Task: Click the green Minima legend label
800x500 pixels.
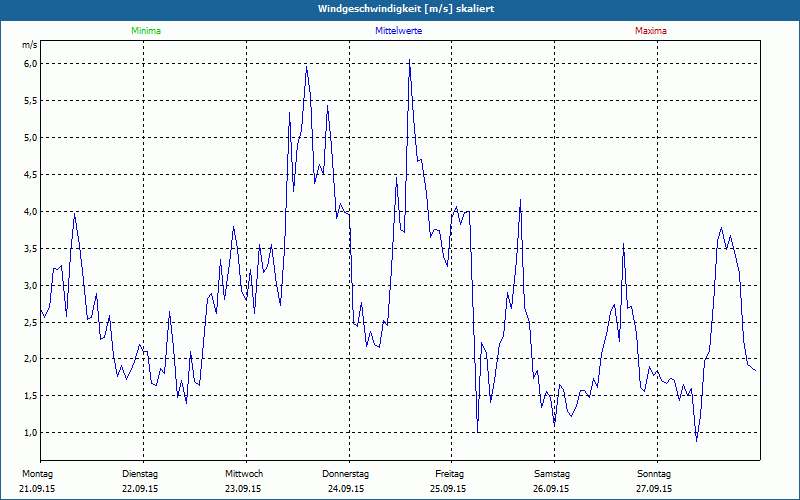Action: pos(146,31)
